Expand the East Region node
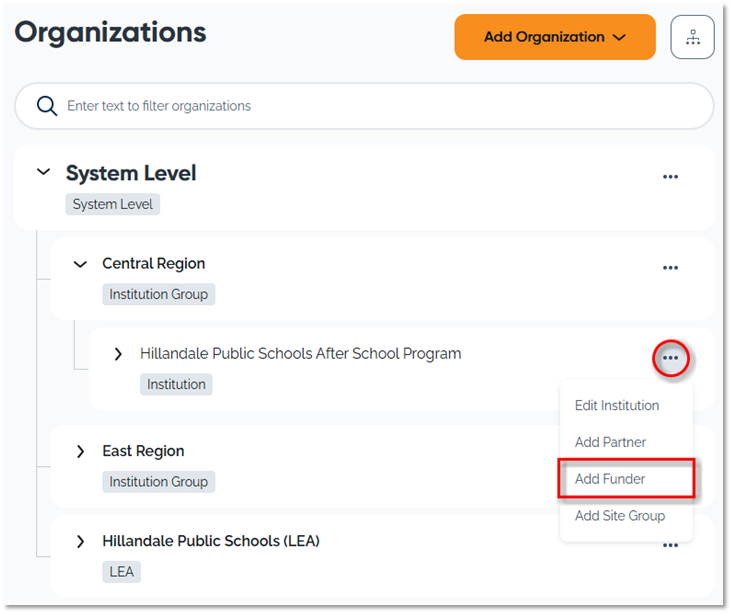 coord(80,451)
